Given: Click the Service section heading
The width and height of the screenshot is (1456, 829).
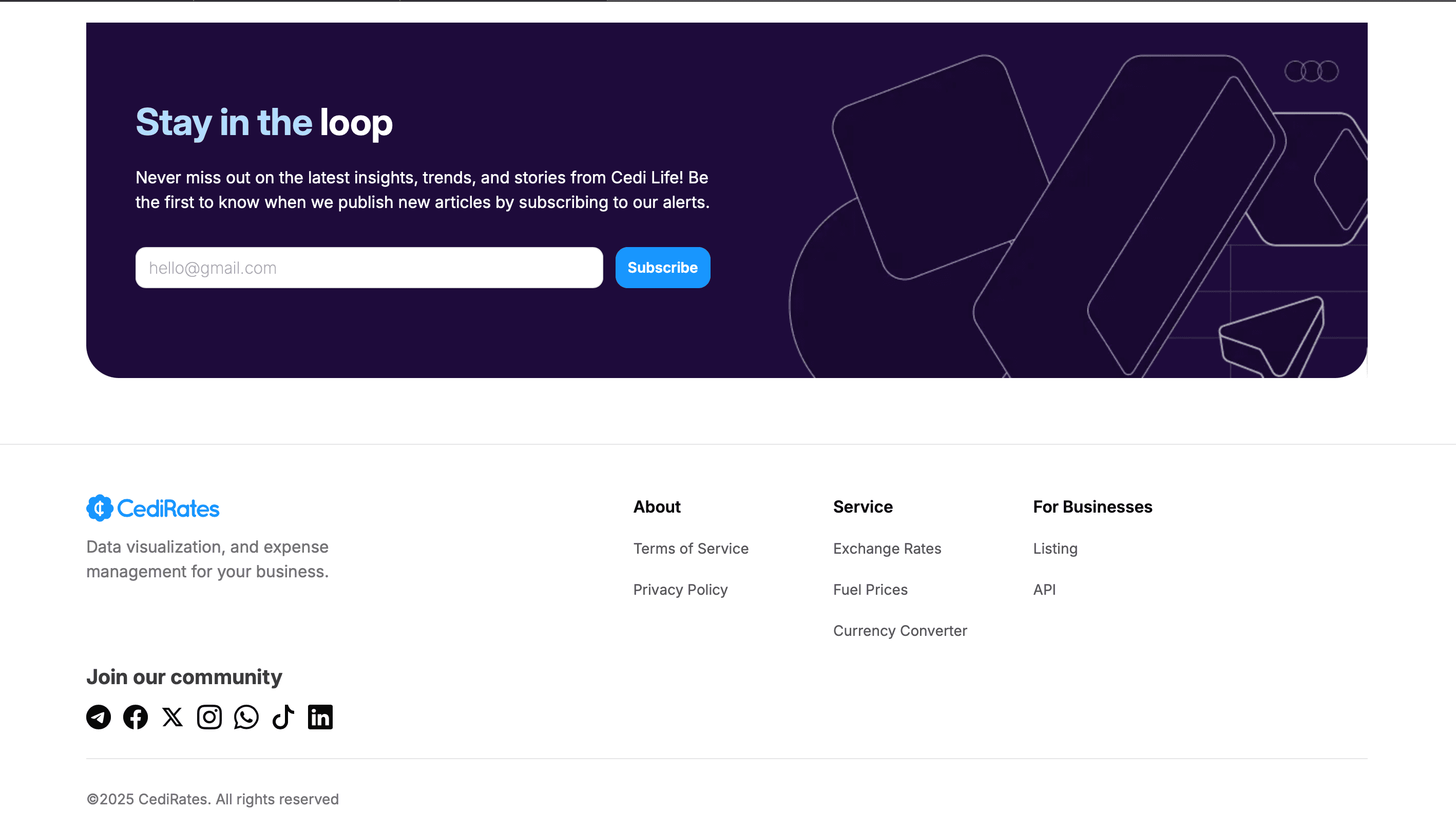Looking at the screenshot, I should pyautogui.click(x=863, y=506).
